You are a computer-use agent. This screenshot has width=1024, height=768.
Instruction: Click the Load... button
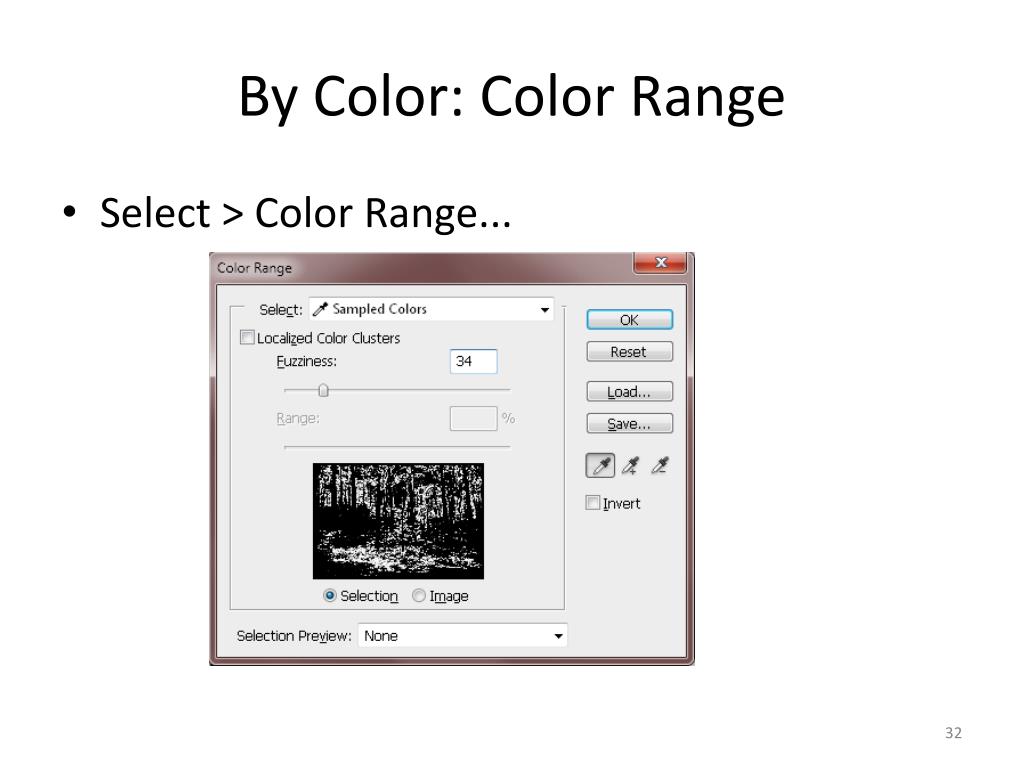pos(630,392)
